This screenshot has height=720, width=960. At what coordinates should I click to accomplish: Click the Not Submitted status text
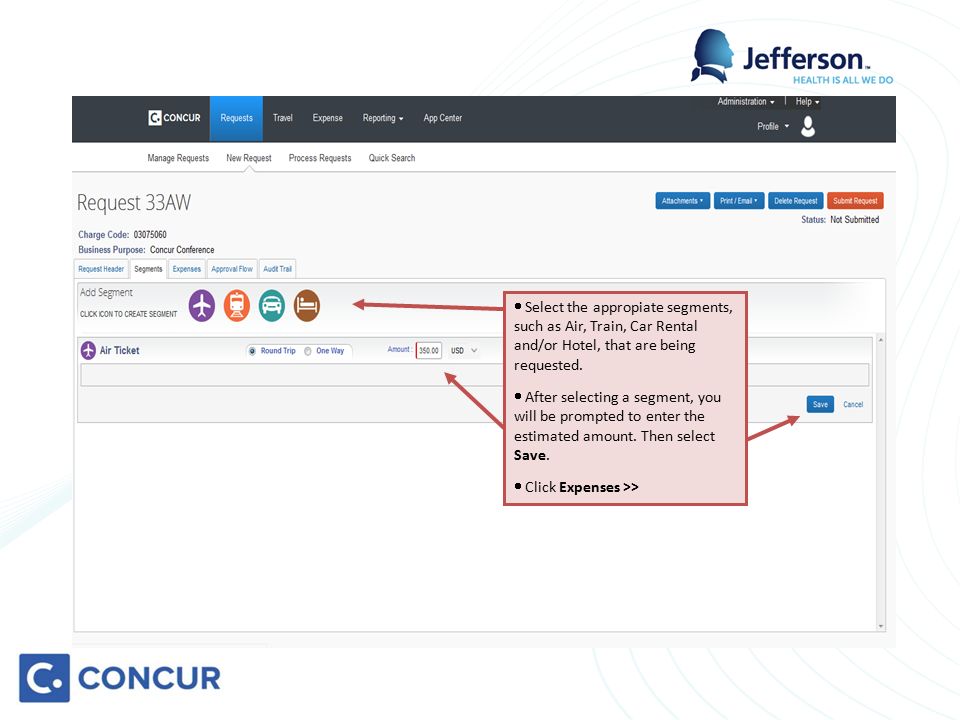coord(855,219)
